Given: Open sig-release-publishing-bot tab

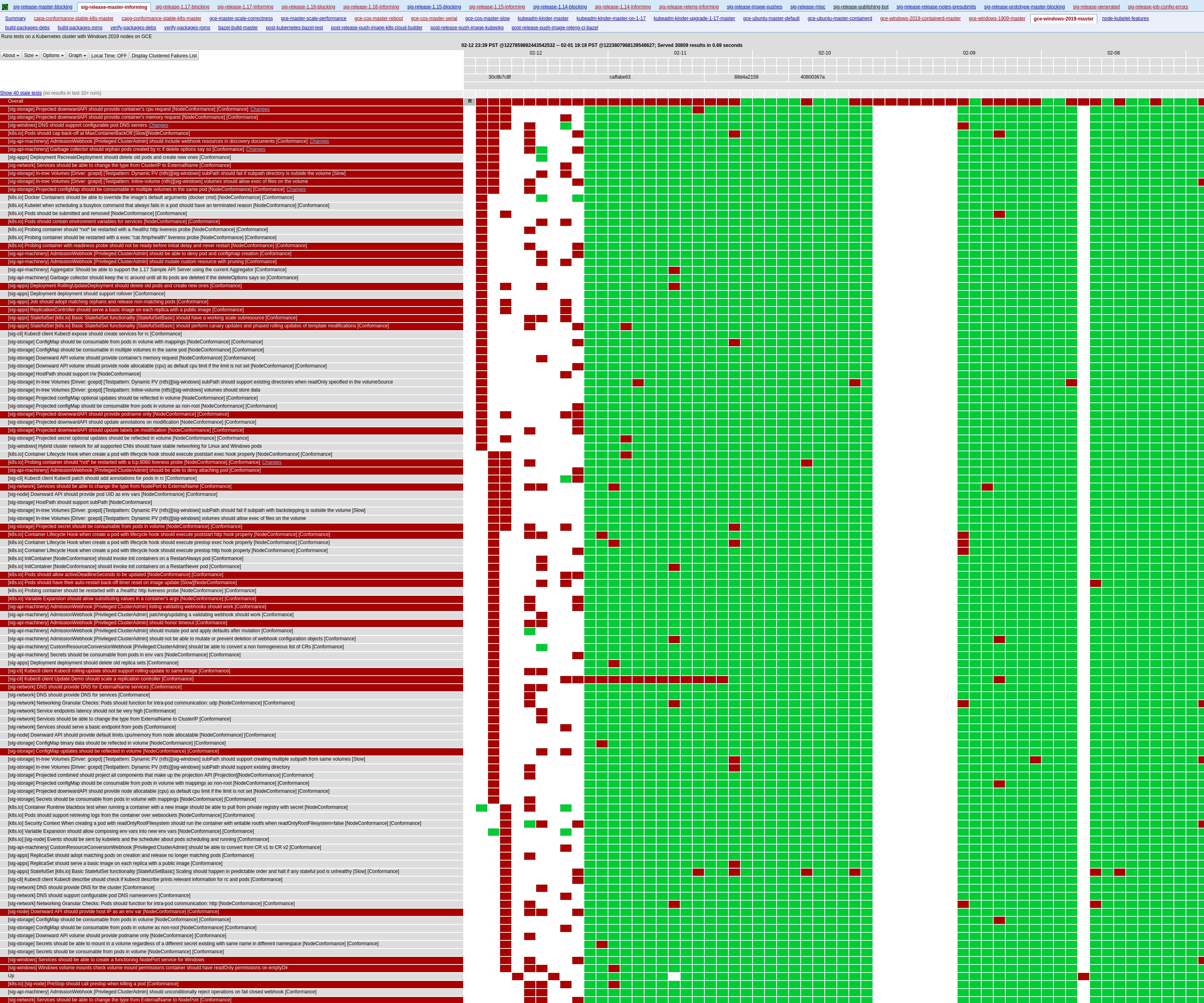Looking at the screenshot, I should pos(860,7).
